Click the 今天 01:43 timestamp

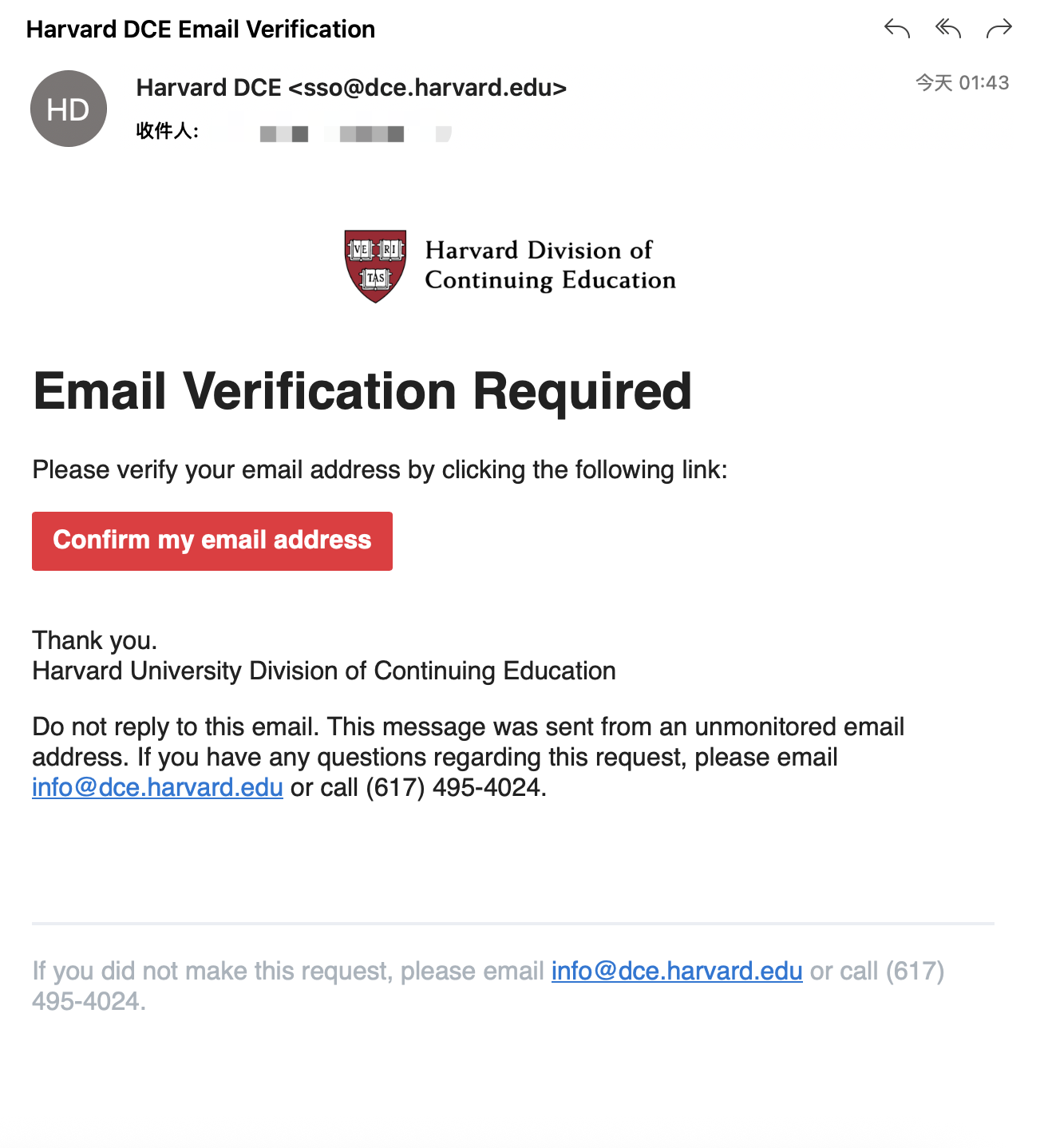(962, 83)
